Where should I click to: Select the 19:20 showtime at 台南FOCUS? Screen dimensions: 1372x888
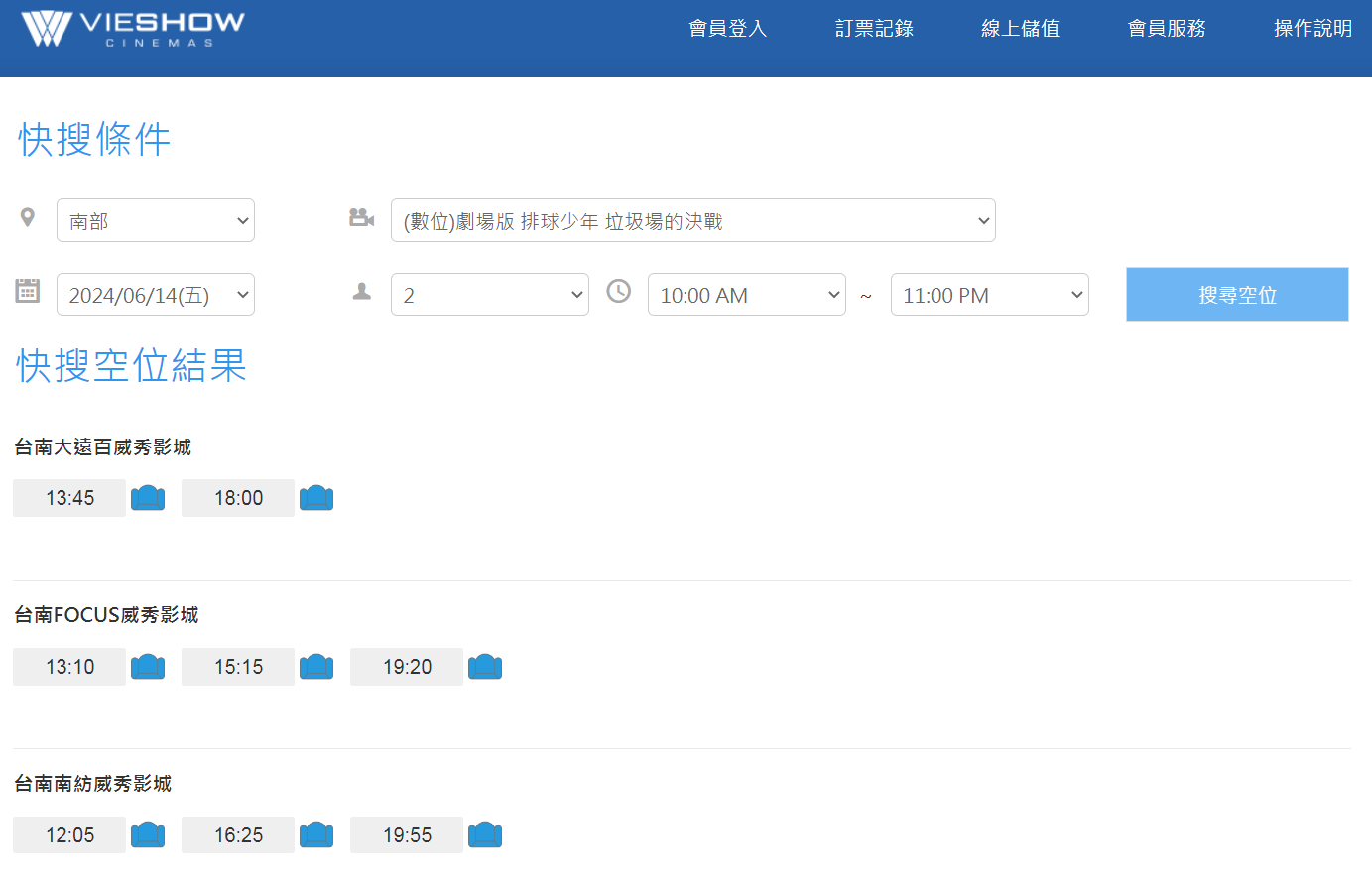tap(407, 667)
